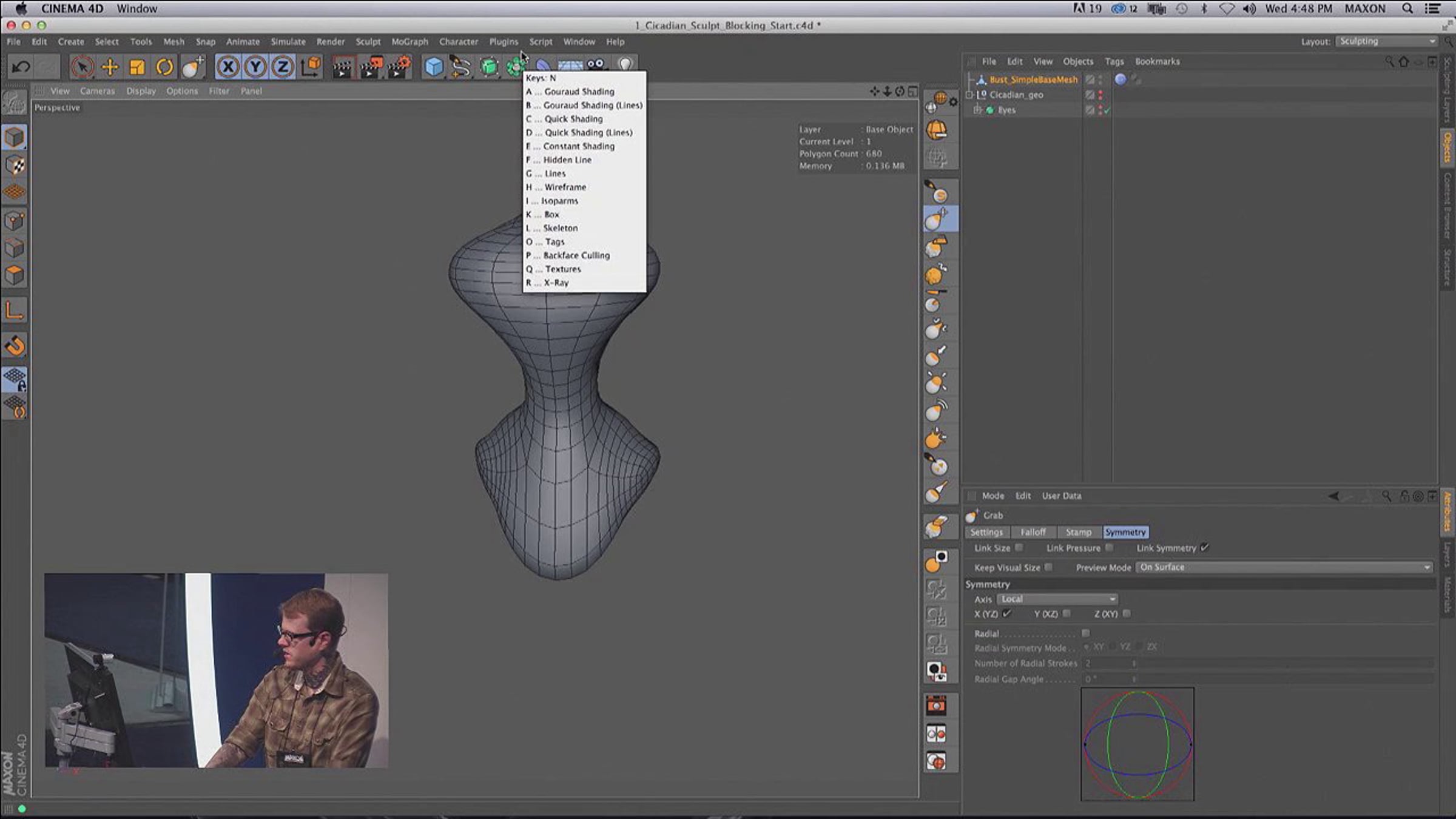Enable the Z (XY) symmetry checkbox

point(1127,614)
